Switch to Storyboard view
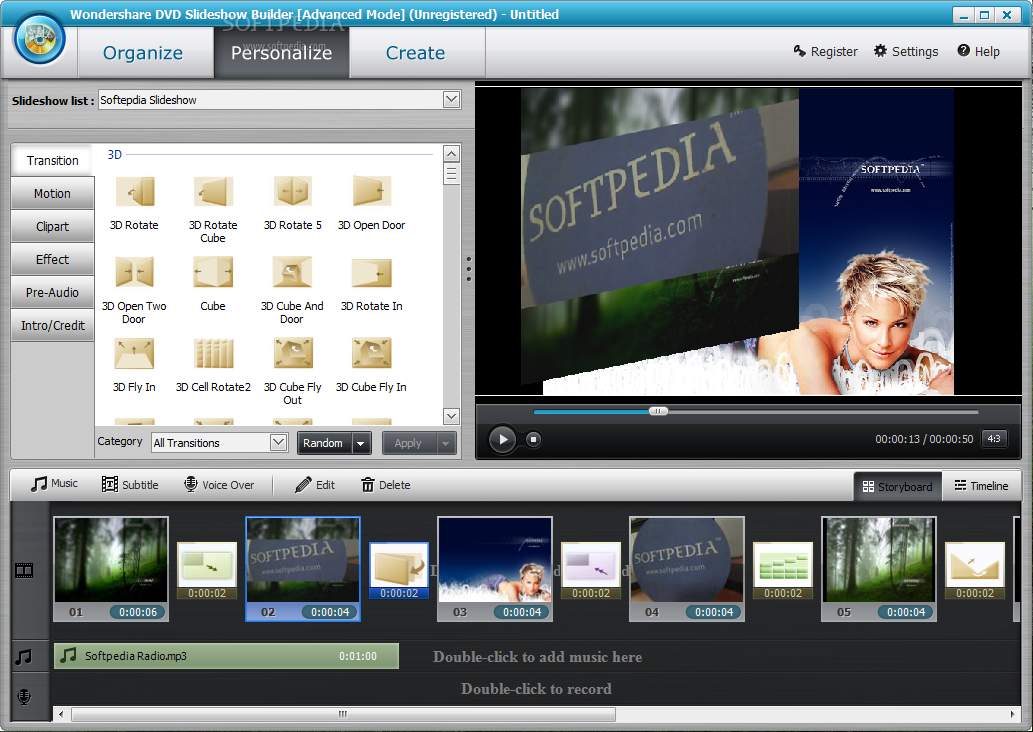The width and height of the screenshot is (1033, 732). [x=897, y=486]
